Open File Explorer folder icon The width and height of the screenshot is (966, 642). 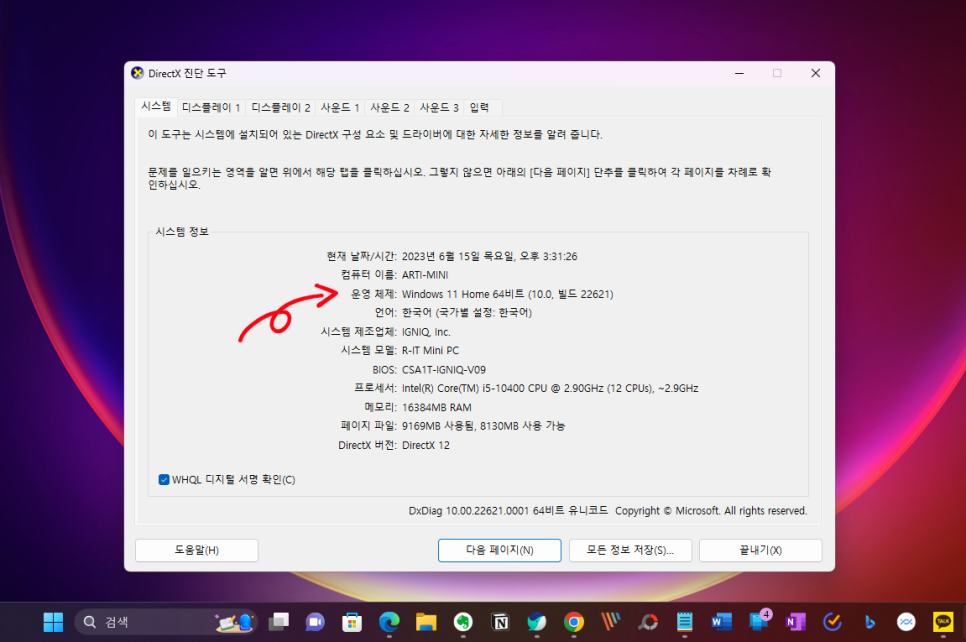(426, 622)
